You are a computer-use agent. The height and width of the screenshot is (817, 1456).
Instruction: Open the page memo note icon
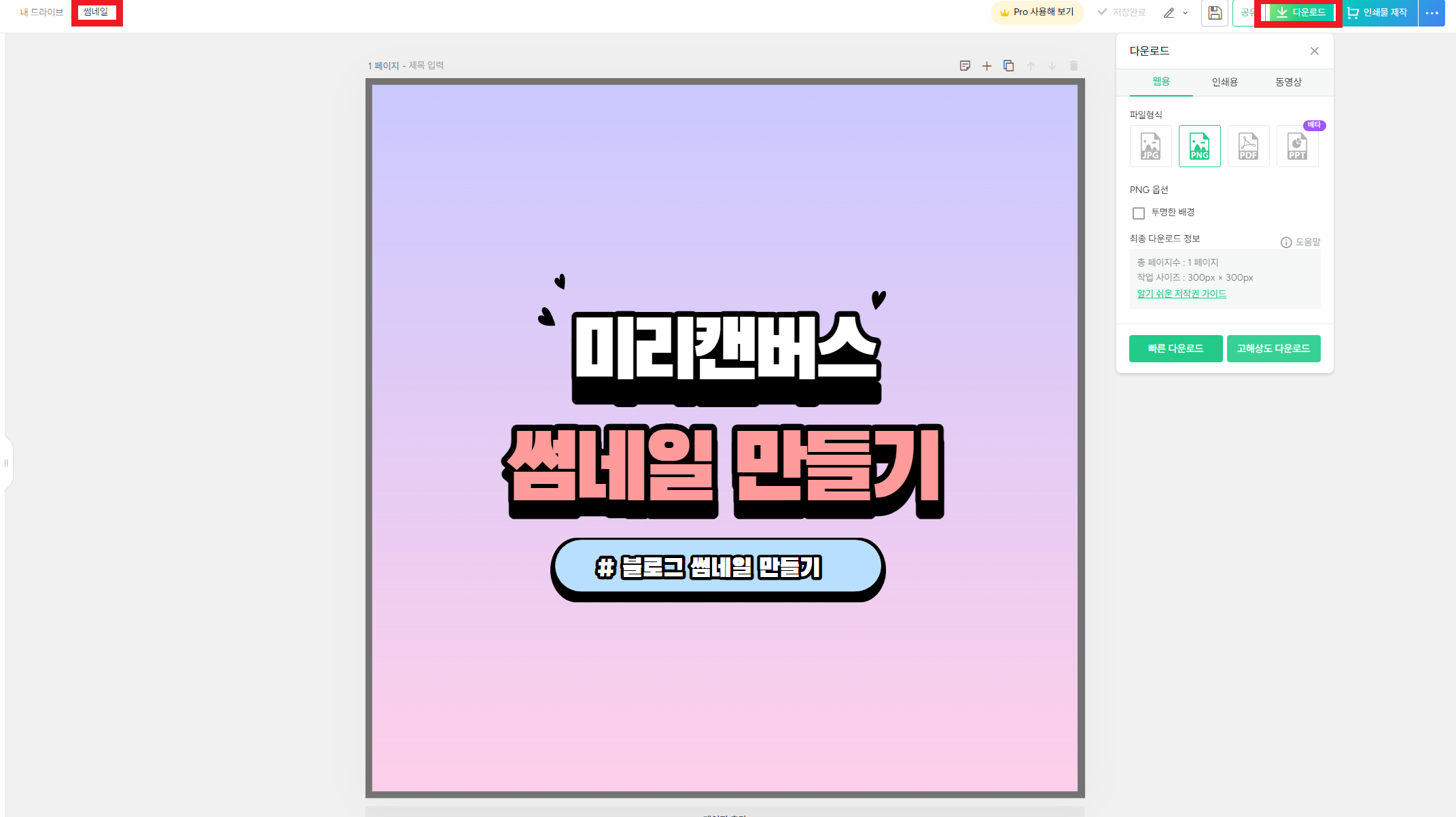965,66
